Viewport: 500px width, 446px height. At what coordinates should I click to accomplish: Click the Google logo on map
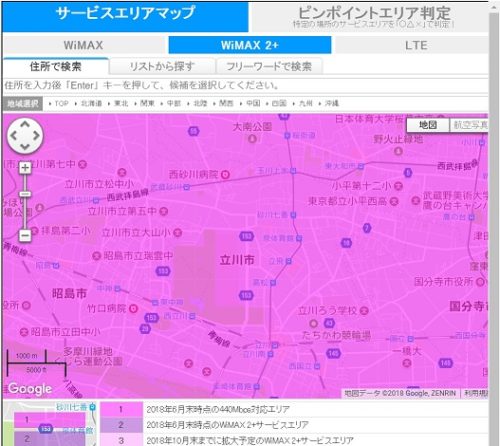pos(30,389)
